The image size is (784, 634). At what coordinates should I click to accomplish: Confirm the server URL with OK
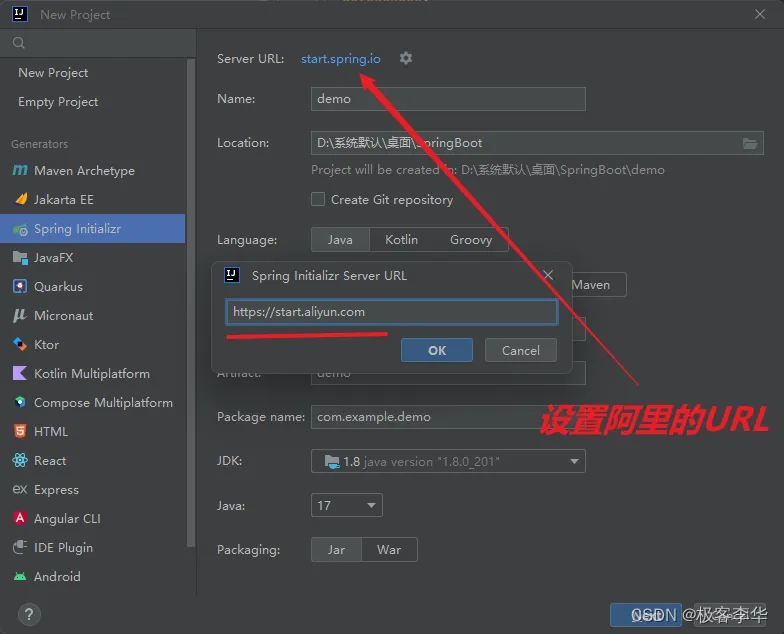click(x=436, y=350)
